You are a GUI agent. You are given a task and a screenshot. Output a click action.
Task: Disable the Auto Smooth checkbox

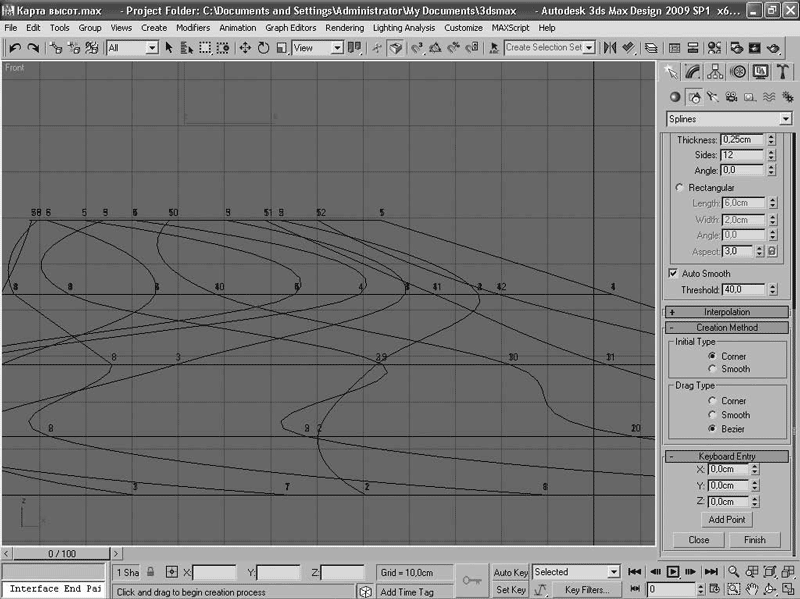tap(672, 273)
